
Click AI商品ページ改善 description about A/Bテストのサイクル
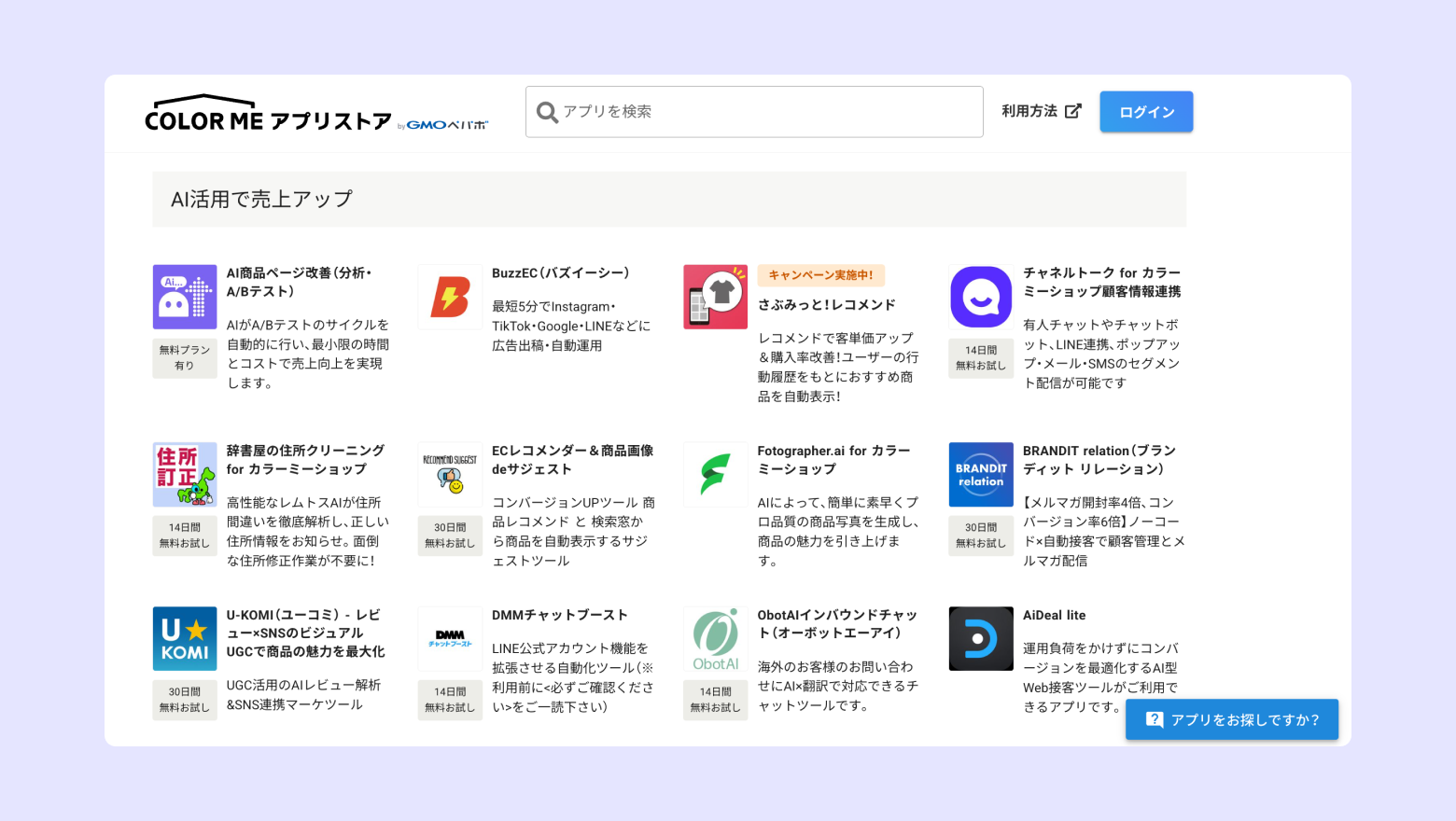point(308,354)
